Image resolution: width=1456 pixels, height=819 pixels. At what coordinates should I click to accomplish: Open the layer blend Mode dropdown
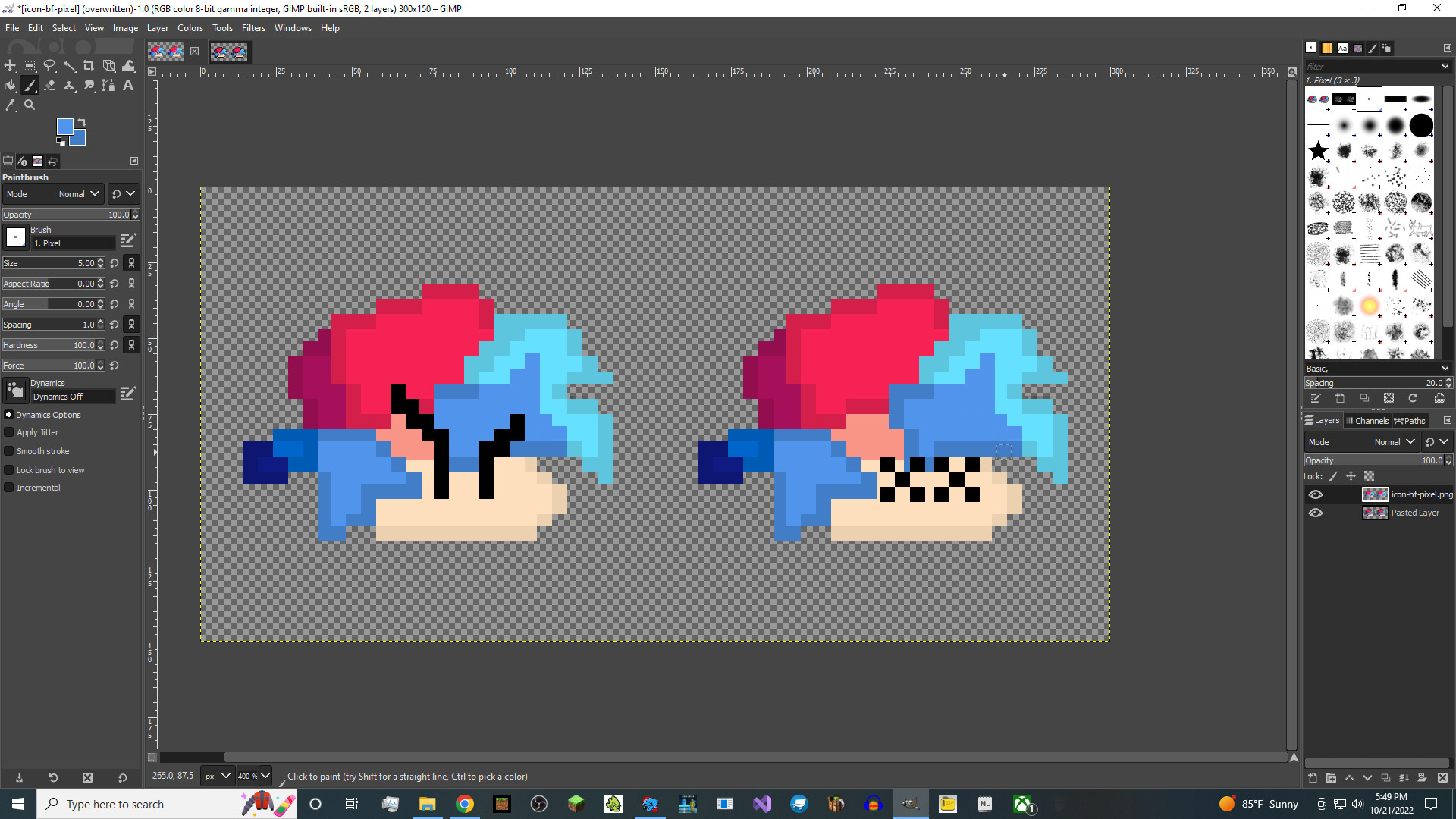click(x=1395, y=441)
